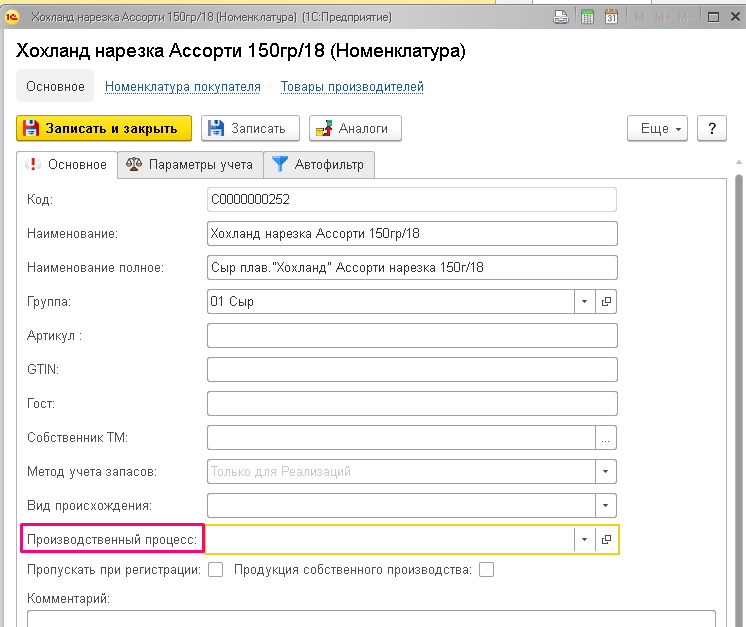Click into the Комментарий text box
Viewport: 746px width, 627px height.
tap(371, 619)
